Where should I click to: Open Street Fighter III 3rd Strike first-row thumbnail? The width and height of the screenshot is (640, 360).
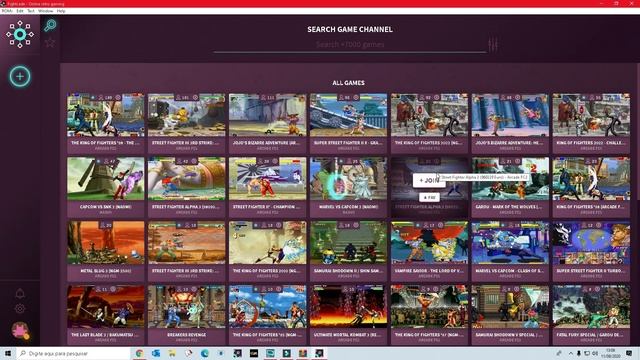point(187,115)
